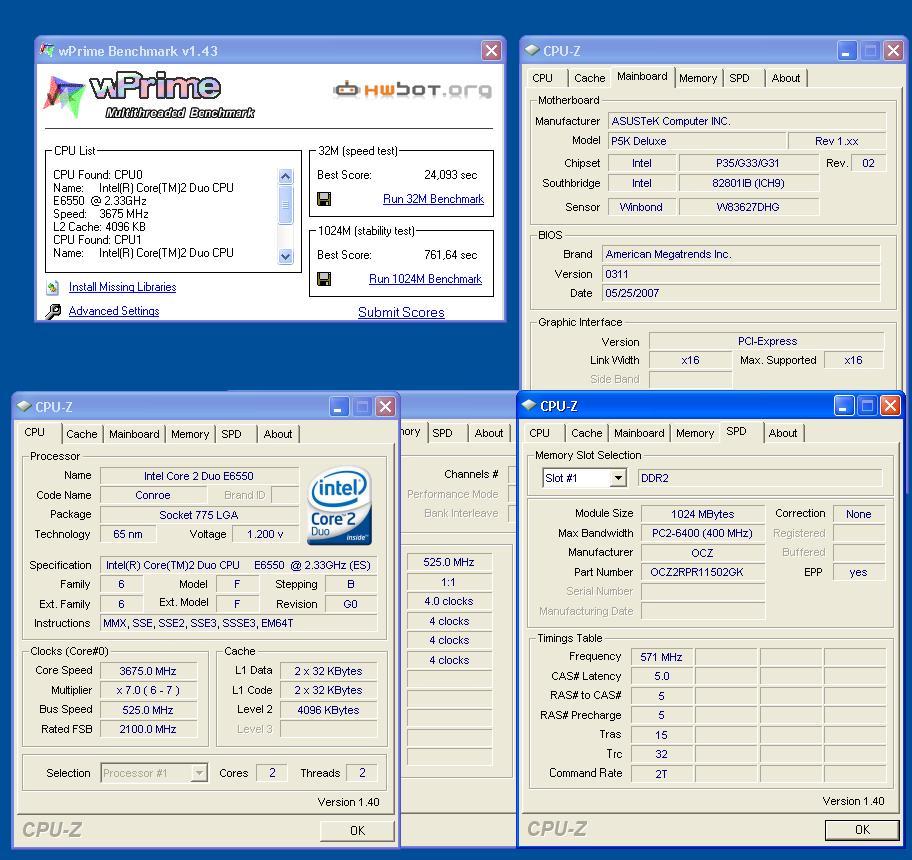Close the SPD CPU-Z window

click(890, 405)
